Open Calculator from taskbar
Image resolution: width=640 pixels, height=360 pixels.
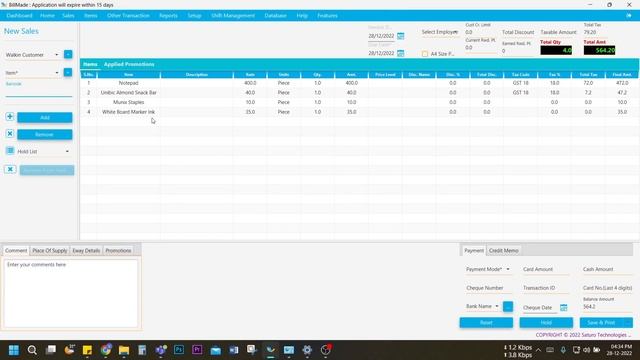click(x=142, y=350)
